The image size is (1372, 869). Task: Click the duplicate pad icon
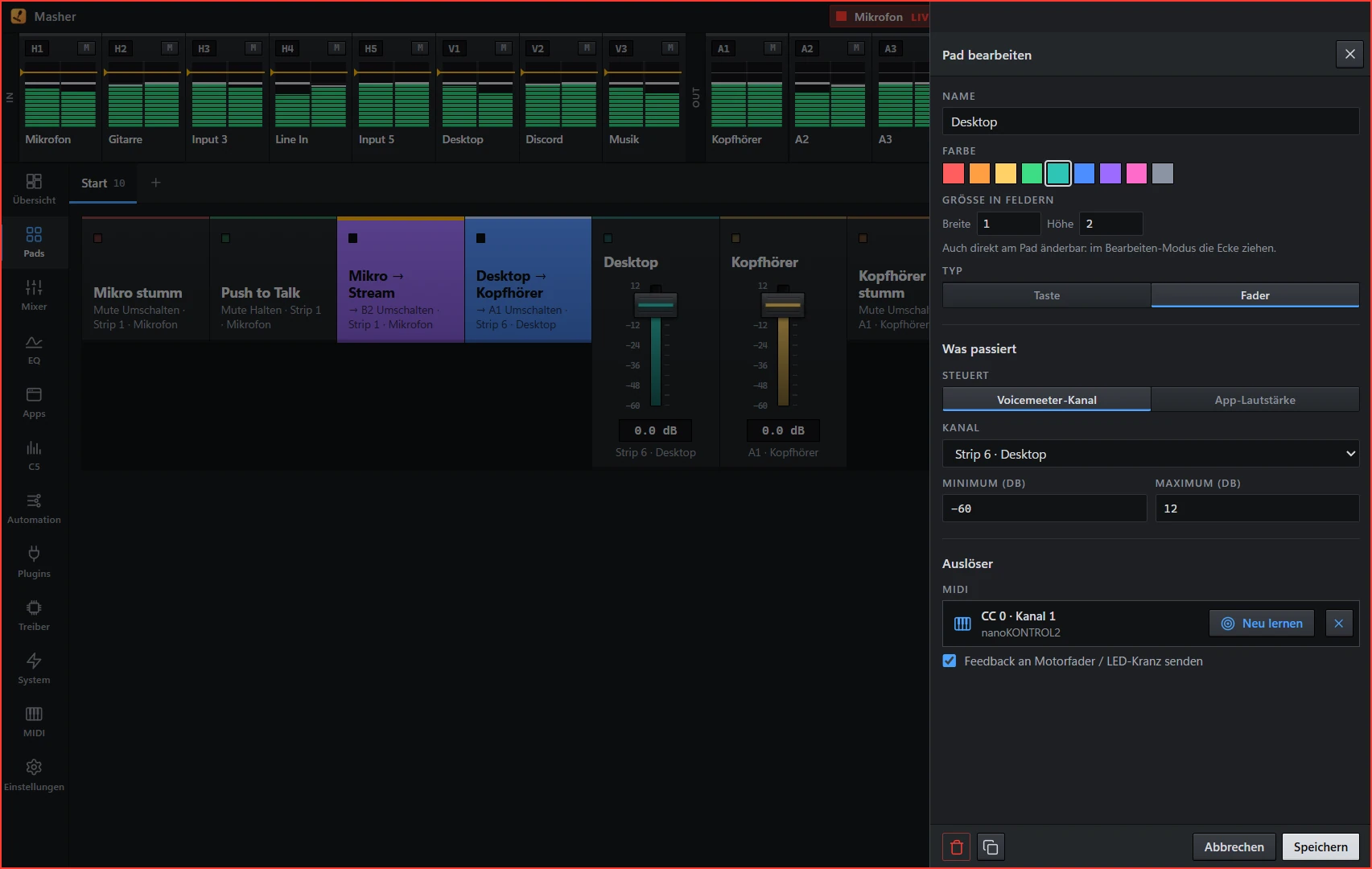coord(991,846)
